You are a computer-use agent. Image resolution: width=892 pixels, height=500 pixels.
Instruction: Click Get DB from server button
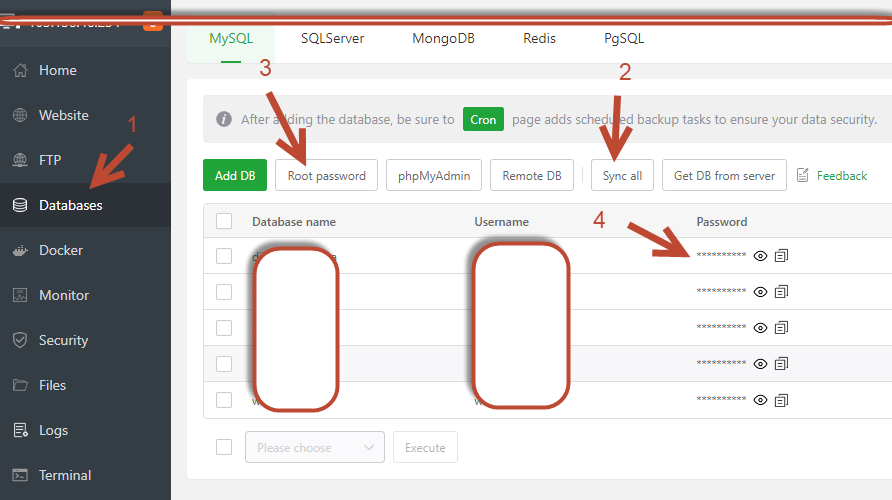click(x=724, y=175)
